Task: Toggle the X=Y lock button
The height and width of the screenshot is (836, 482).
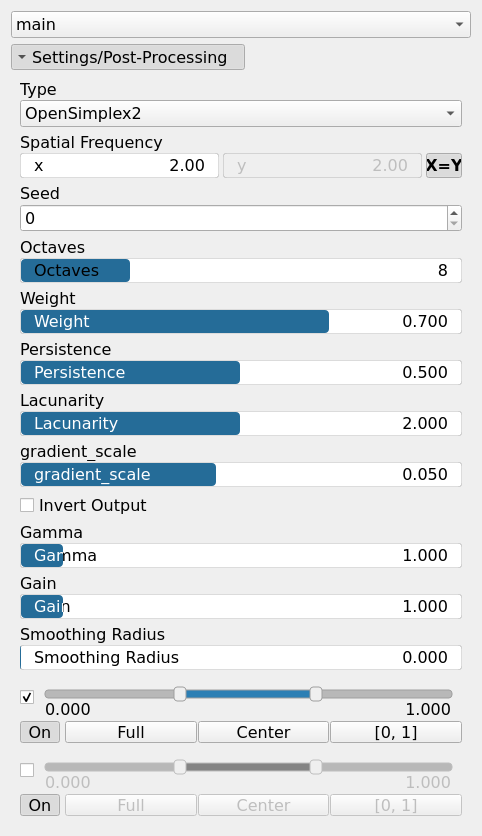Action: coord(444,165)
